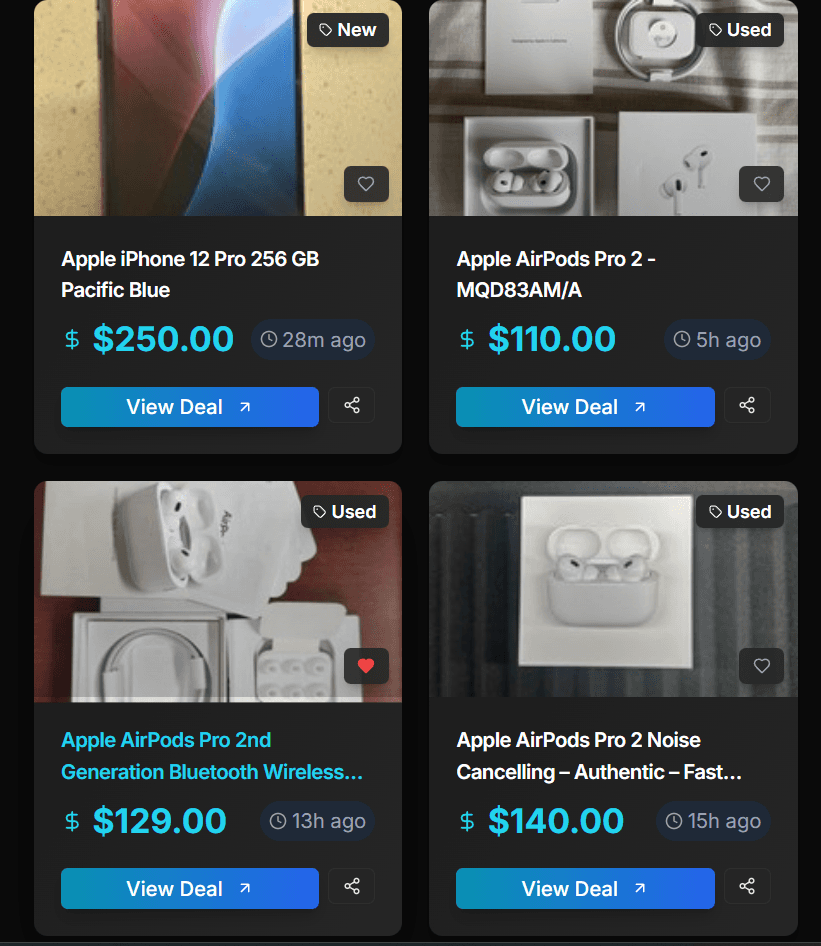Unfavorite the red heart on $129.00 AirPods
Viewport: 821px width, 946px height.
[366, 666]
